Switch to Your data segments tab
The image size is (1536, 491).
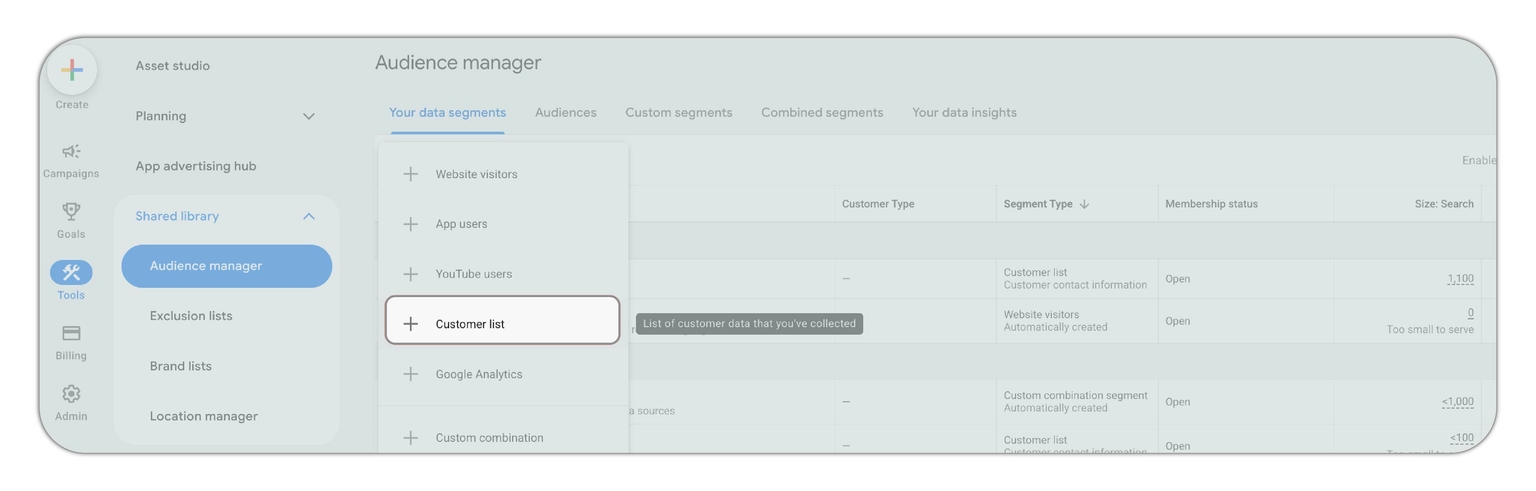pos(447,113)
